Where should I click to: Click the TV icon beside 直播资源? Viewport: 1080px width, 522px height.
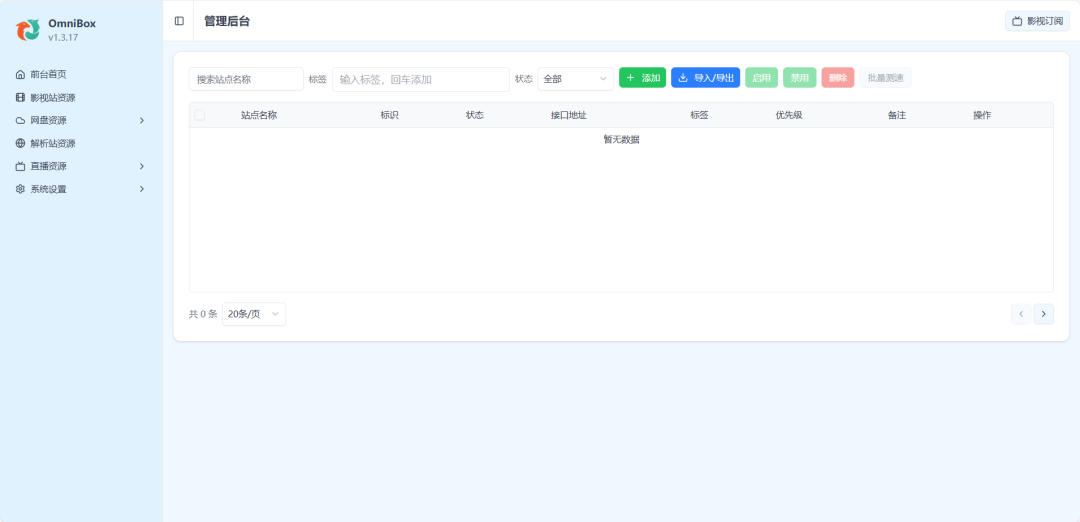(20, 167)
